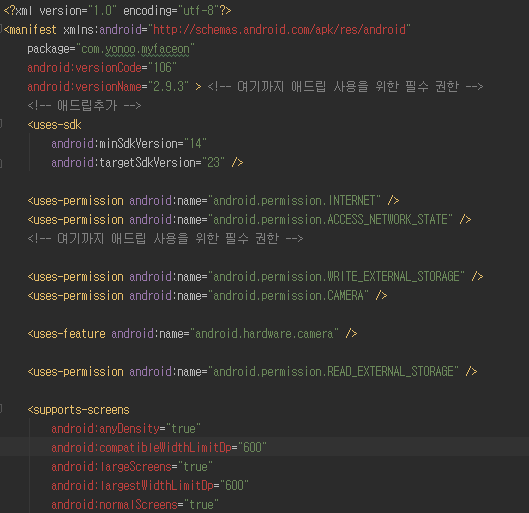This screenshot has height=513, width=529.
Task: Click the CAMERA permission string
Action: point(288,296)
